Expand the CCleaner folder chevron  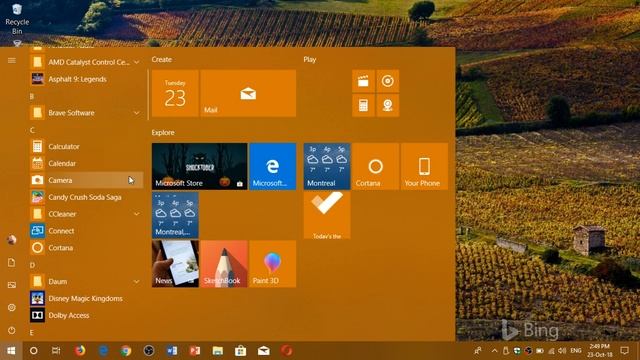pos(136,214)
